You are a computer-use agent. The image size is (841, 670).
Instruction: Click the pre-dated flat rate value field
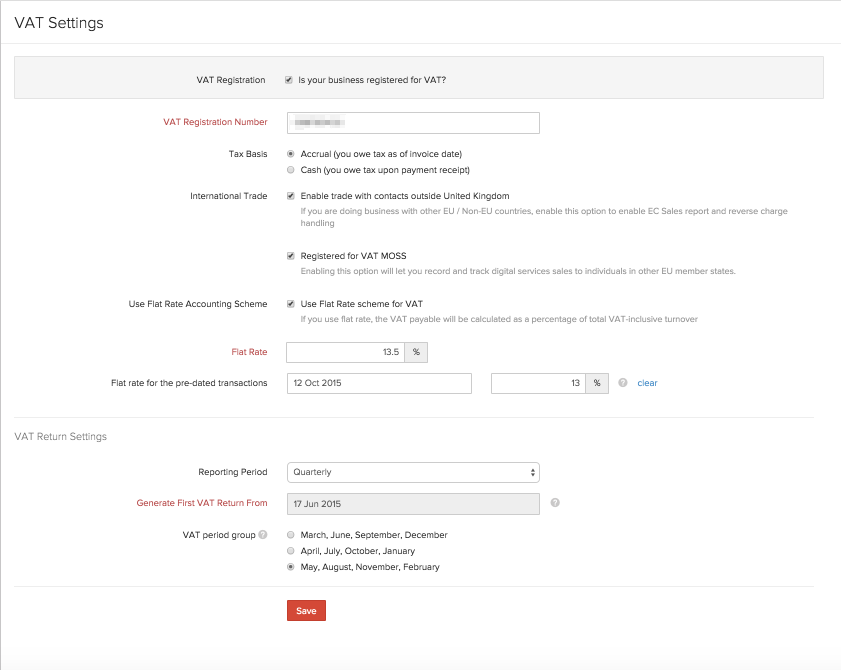(538, 383)
